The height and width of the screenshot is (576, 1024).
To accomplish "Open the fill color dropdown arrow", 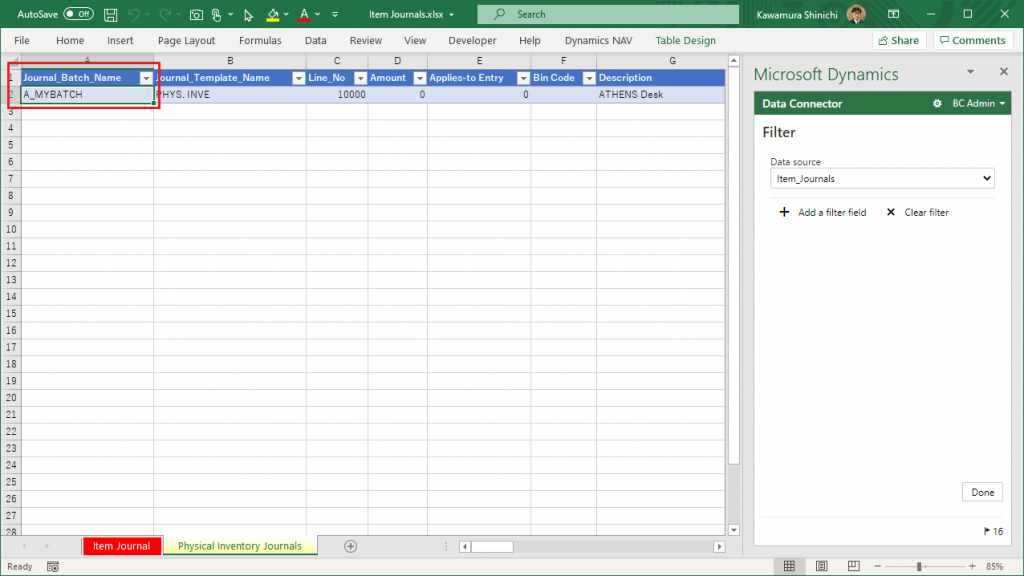I will 286,14.
